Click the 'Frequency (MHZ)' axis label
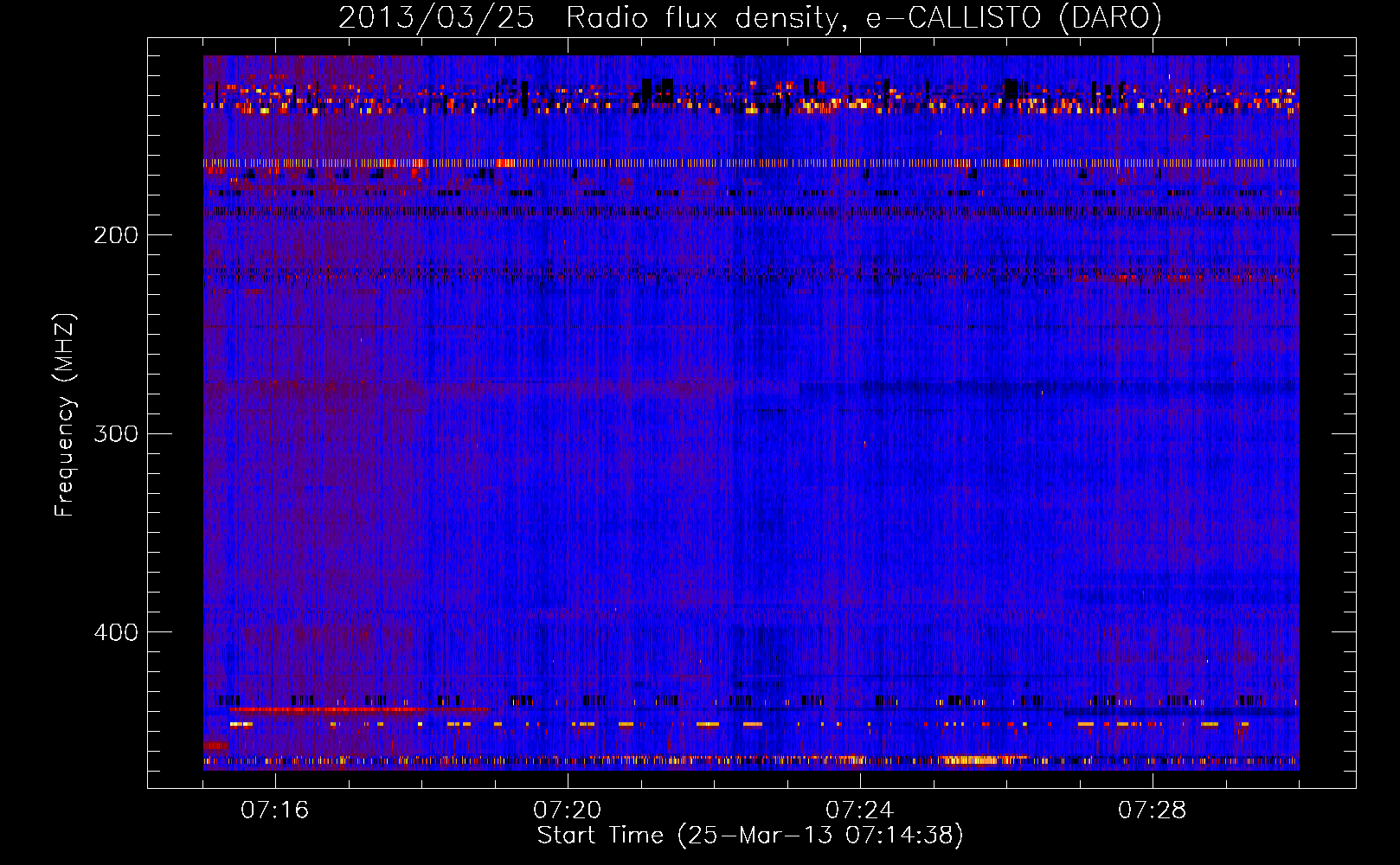 click(x=65, y=415)
